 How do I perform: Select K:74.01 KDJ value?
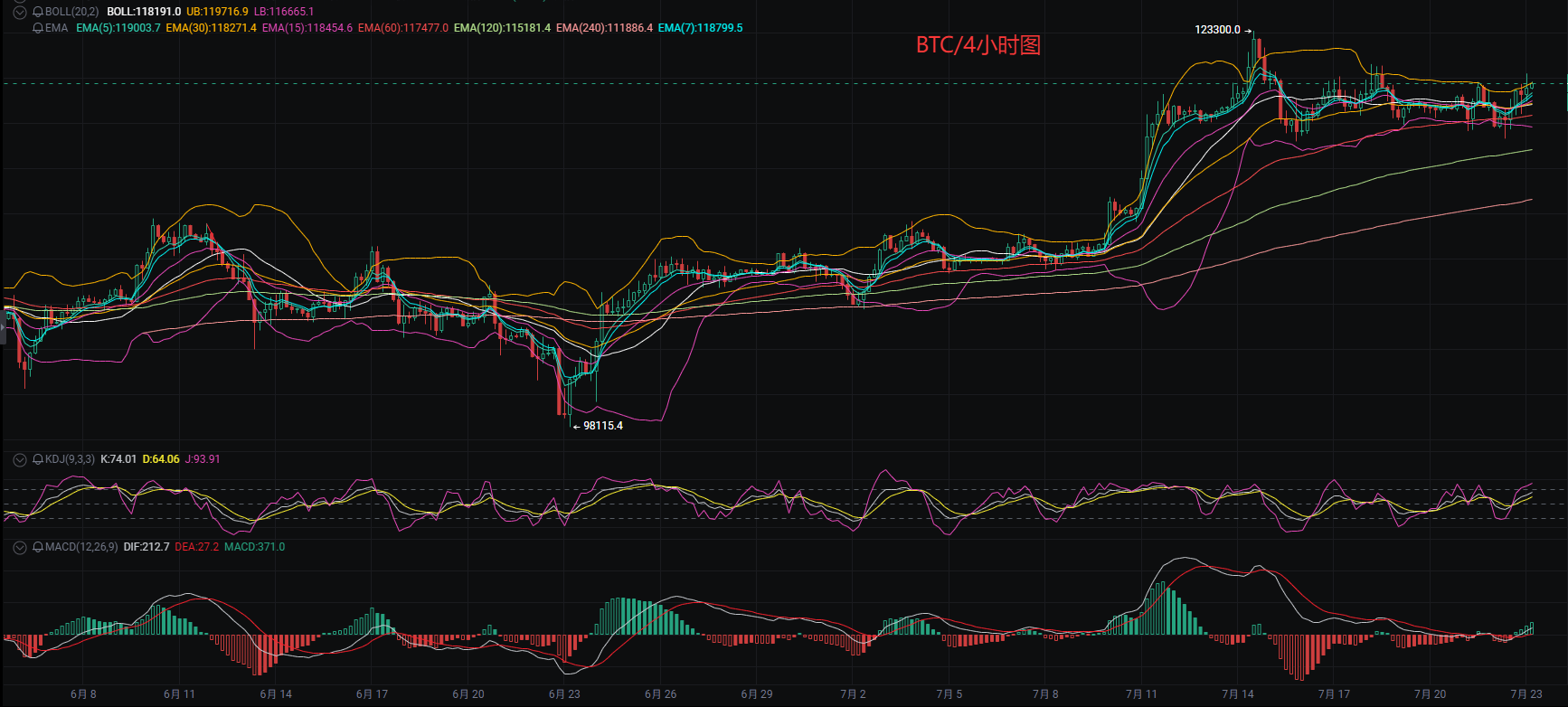[118, 459]
